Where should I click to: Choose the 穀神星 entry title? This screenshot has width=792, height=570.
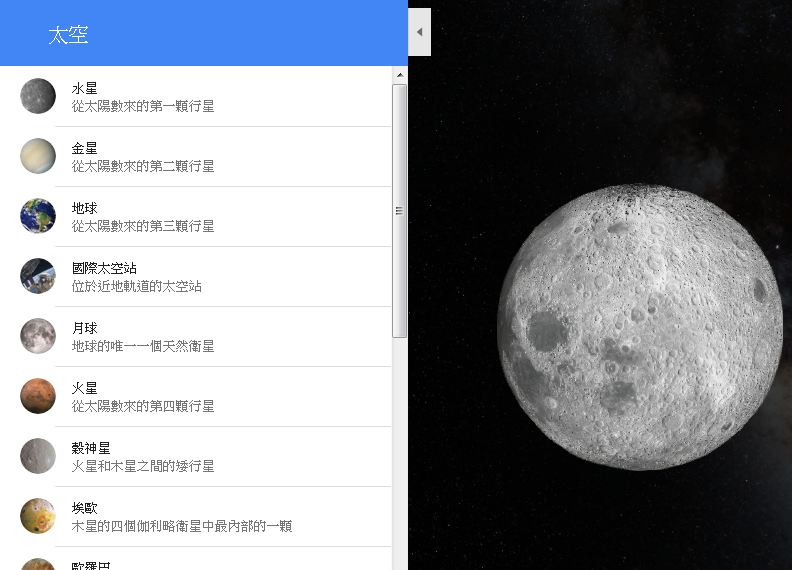91,448
